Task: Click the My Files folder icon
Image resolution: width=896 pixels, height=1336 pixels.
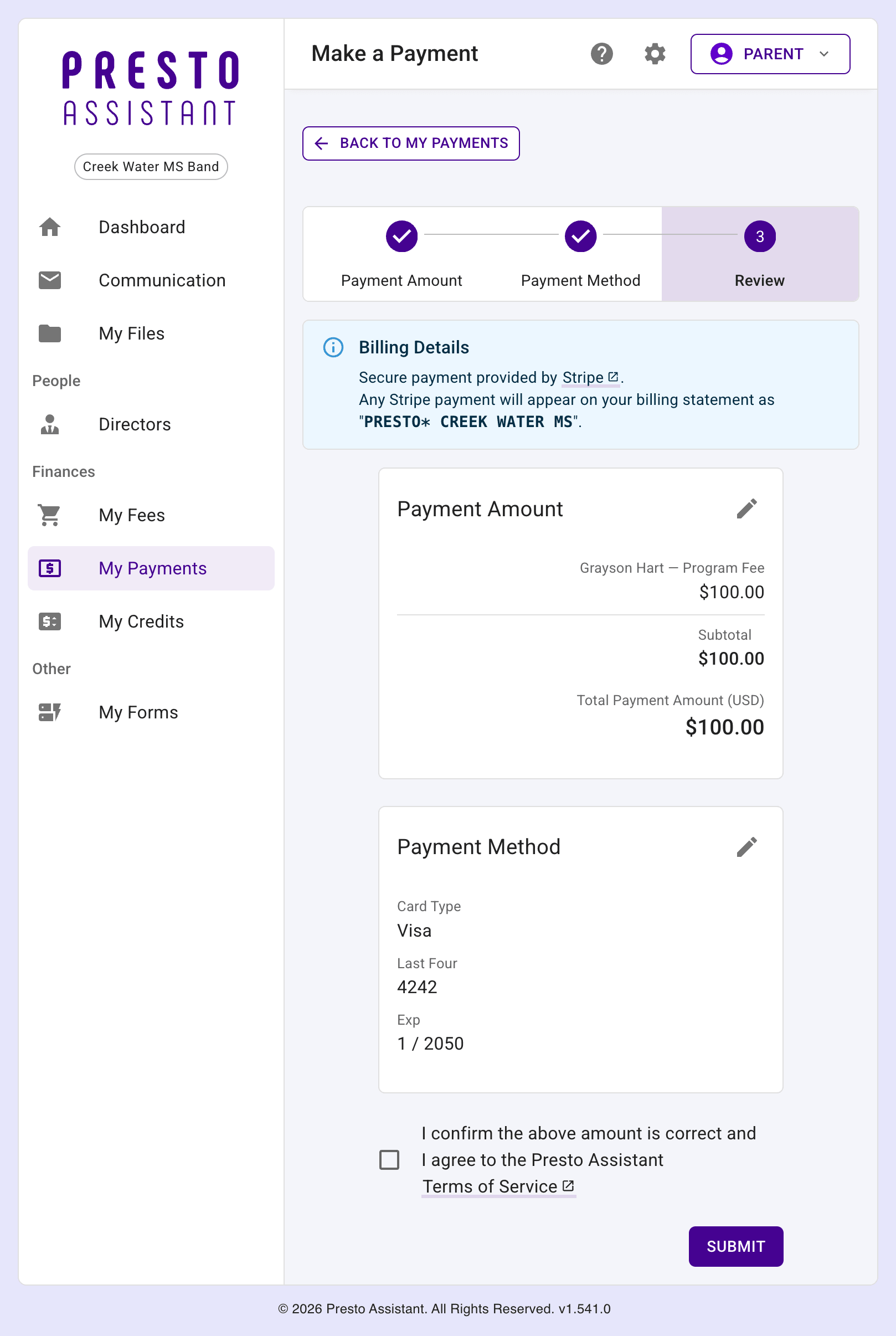Action: [50, 333]
